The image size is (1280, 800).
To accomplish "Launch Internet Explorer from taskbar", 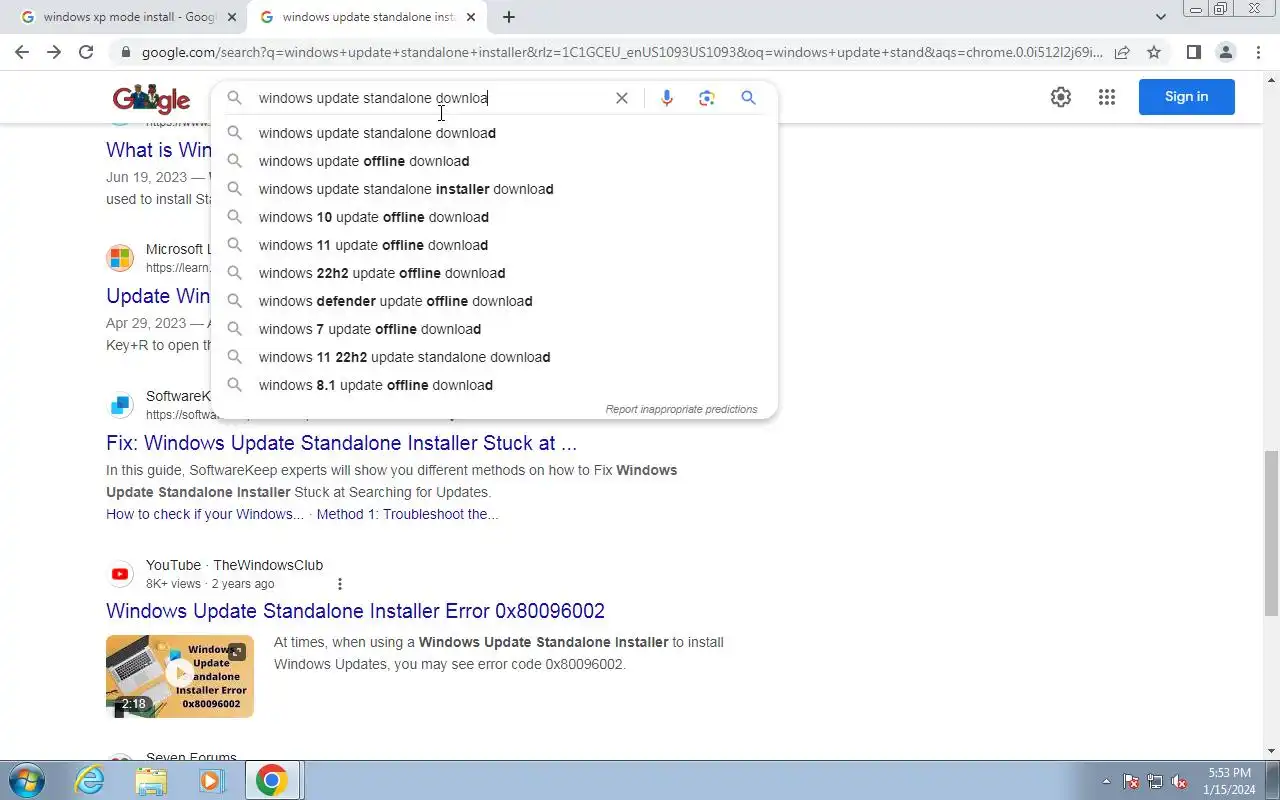I will [x=90, y=780].
